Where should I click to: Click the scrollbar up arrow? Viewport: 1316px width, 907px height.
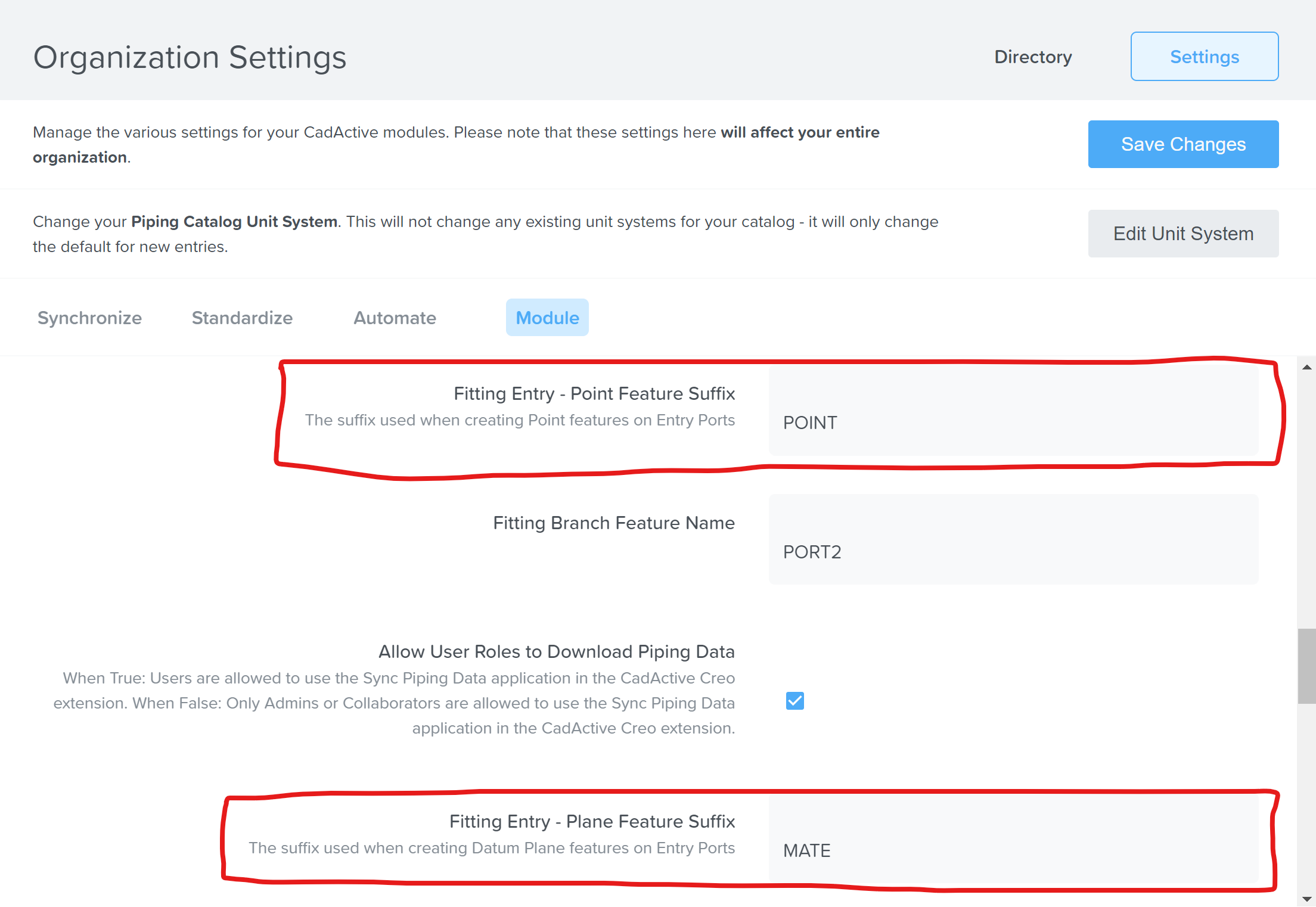1306,368
